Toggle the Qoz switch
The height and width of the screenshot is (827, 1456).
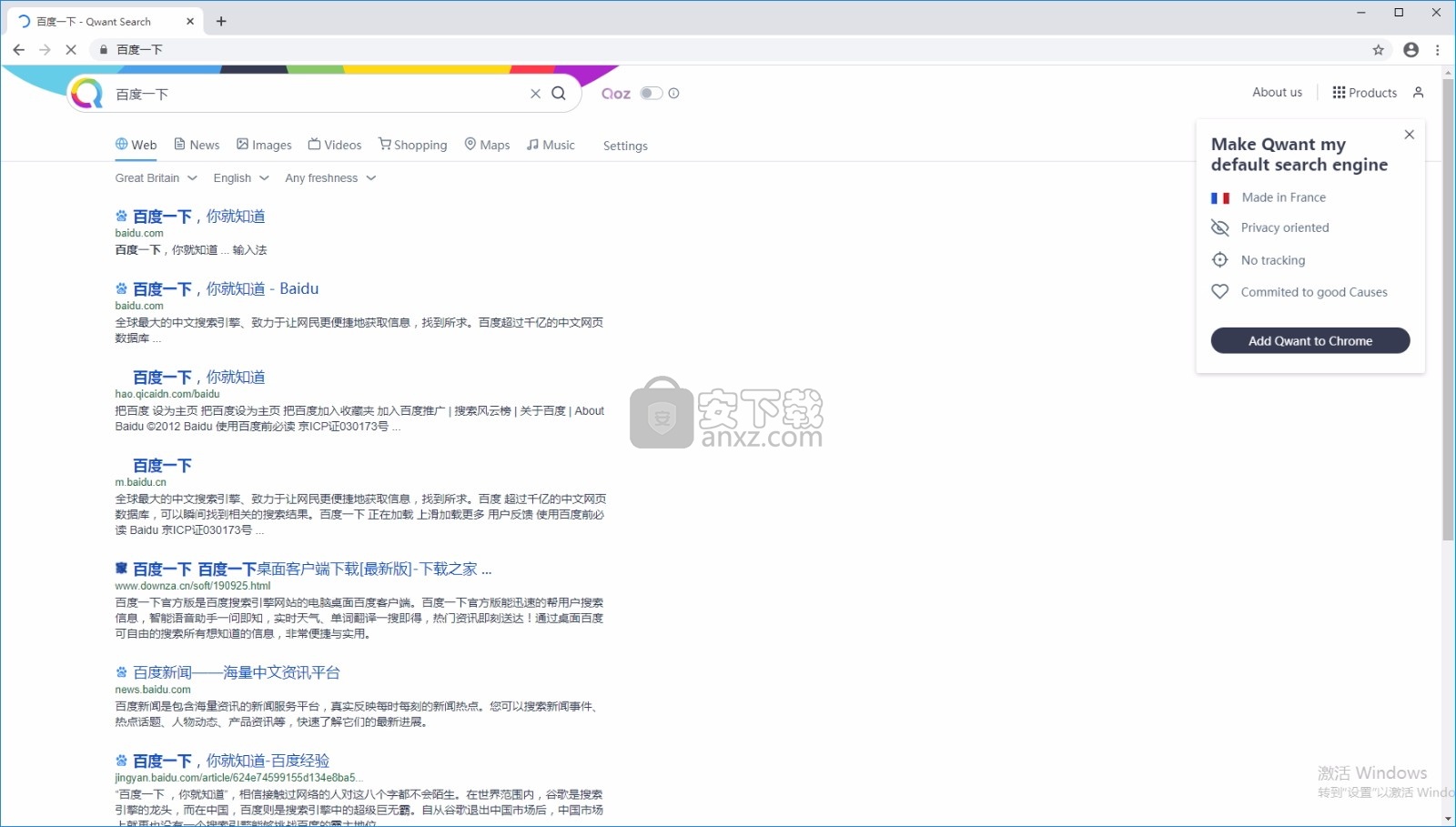(x=652, y=93)
